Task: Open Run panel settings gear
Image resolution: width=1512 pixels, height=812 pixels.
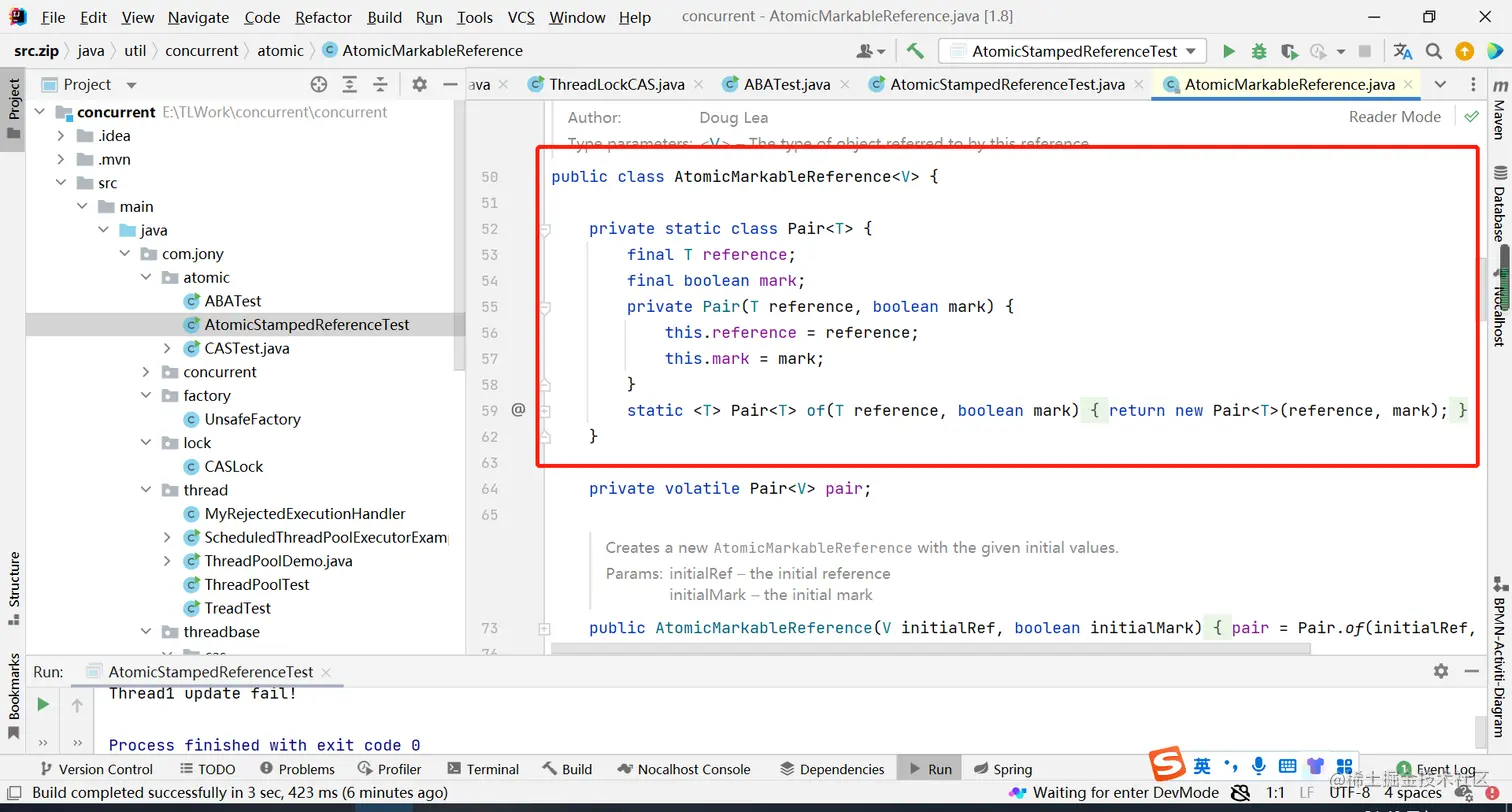Action: (x=1441, y=671)
